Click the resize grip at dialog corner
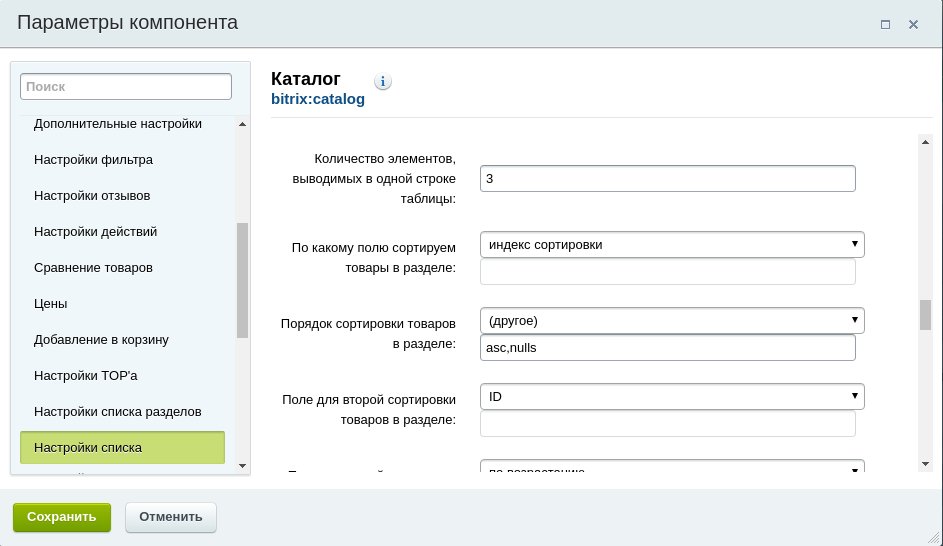The height and width of the screenshot is (546, 943). [x=934, y=538]
